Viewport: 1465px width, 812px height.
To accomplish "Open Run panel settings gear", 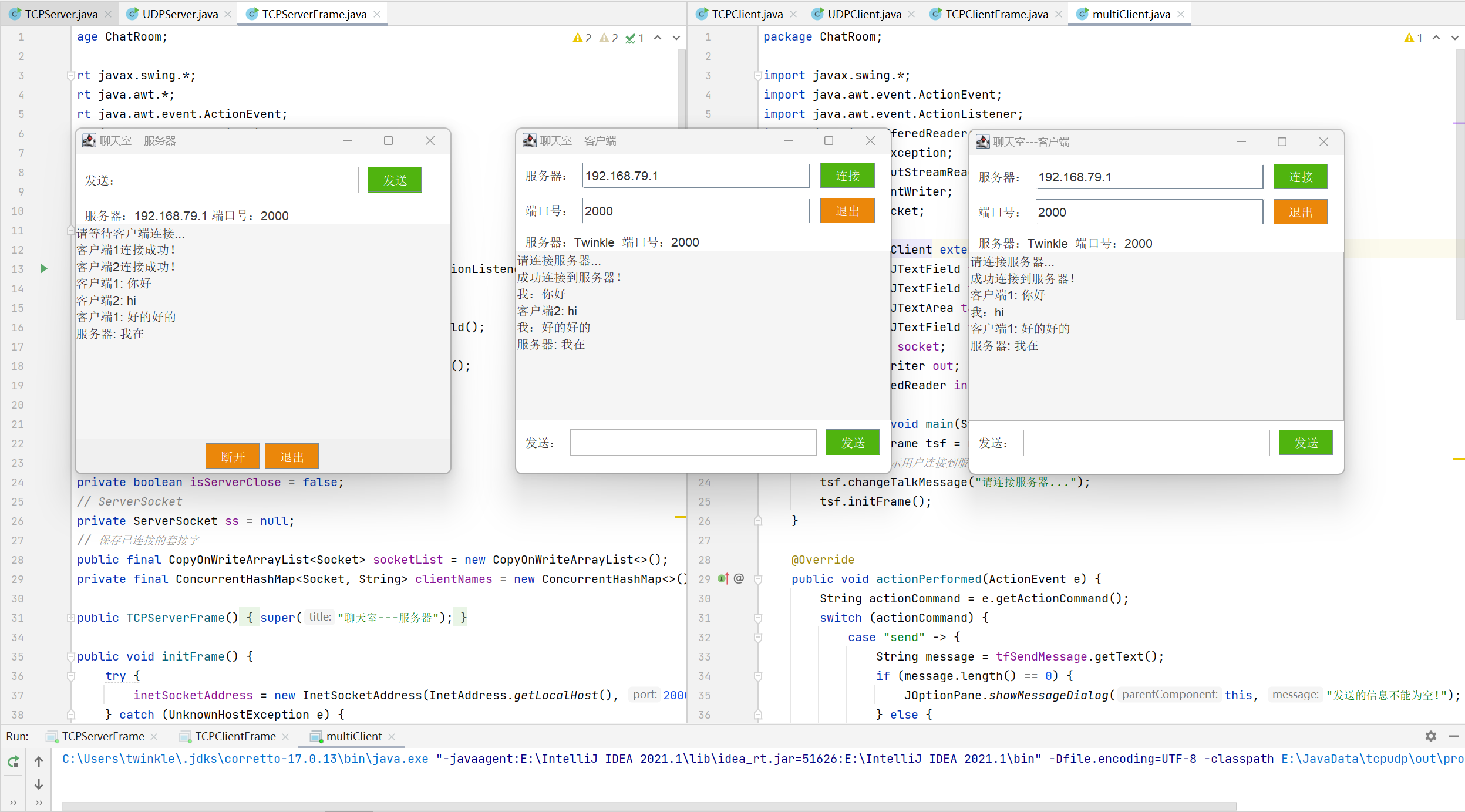I will tap(1430, 736).
